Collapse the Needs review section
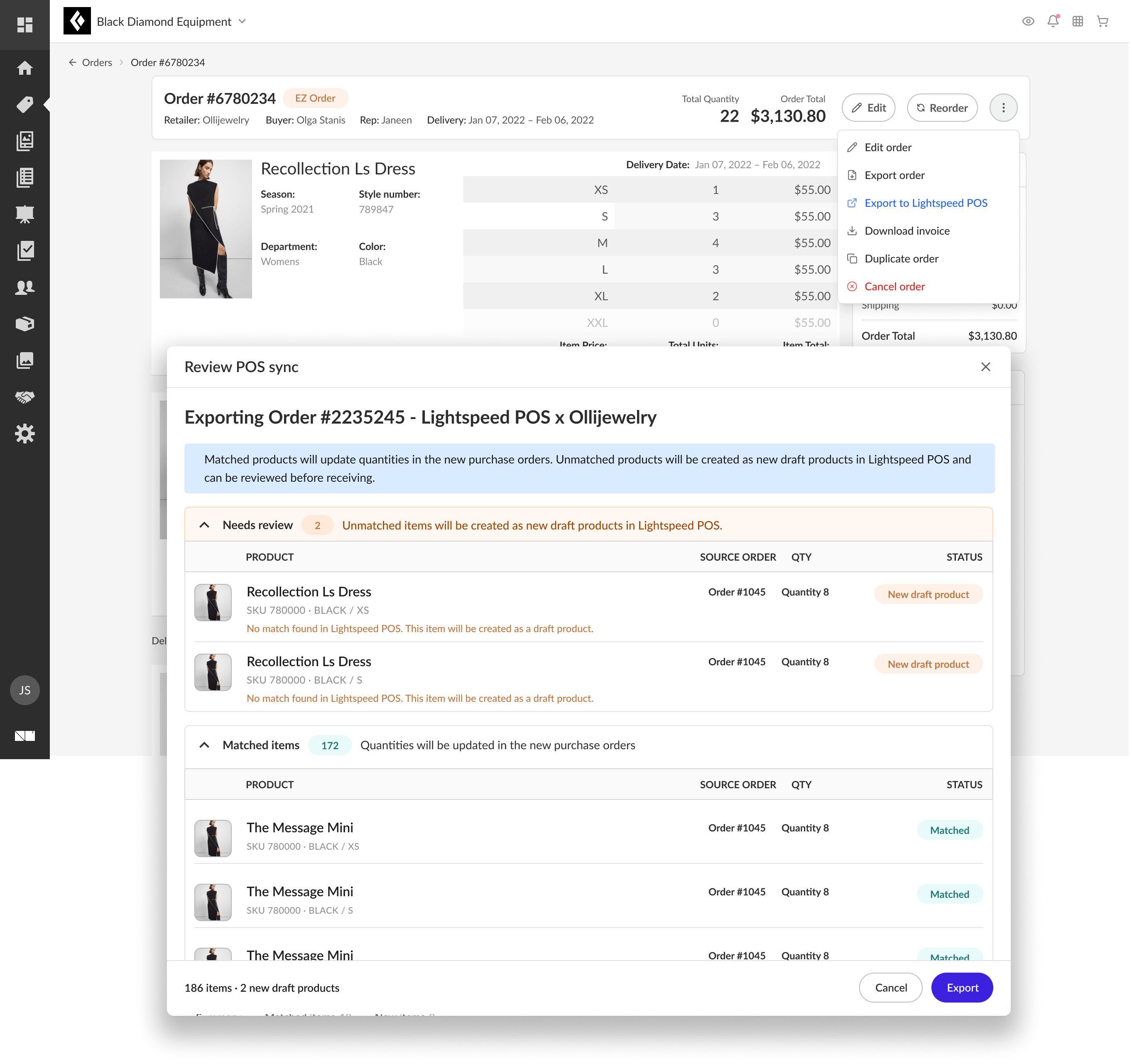1132x1064 pixels. [205, 526]
